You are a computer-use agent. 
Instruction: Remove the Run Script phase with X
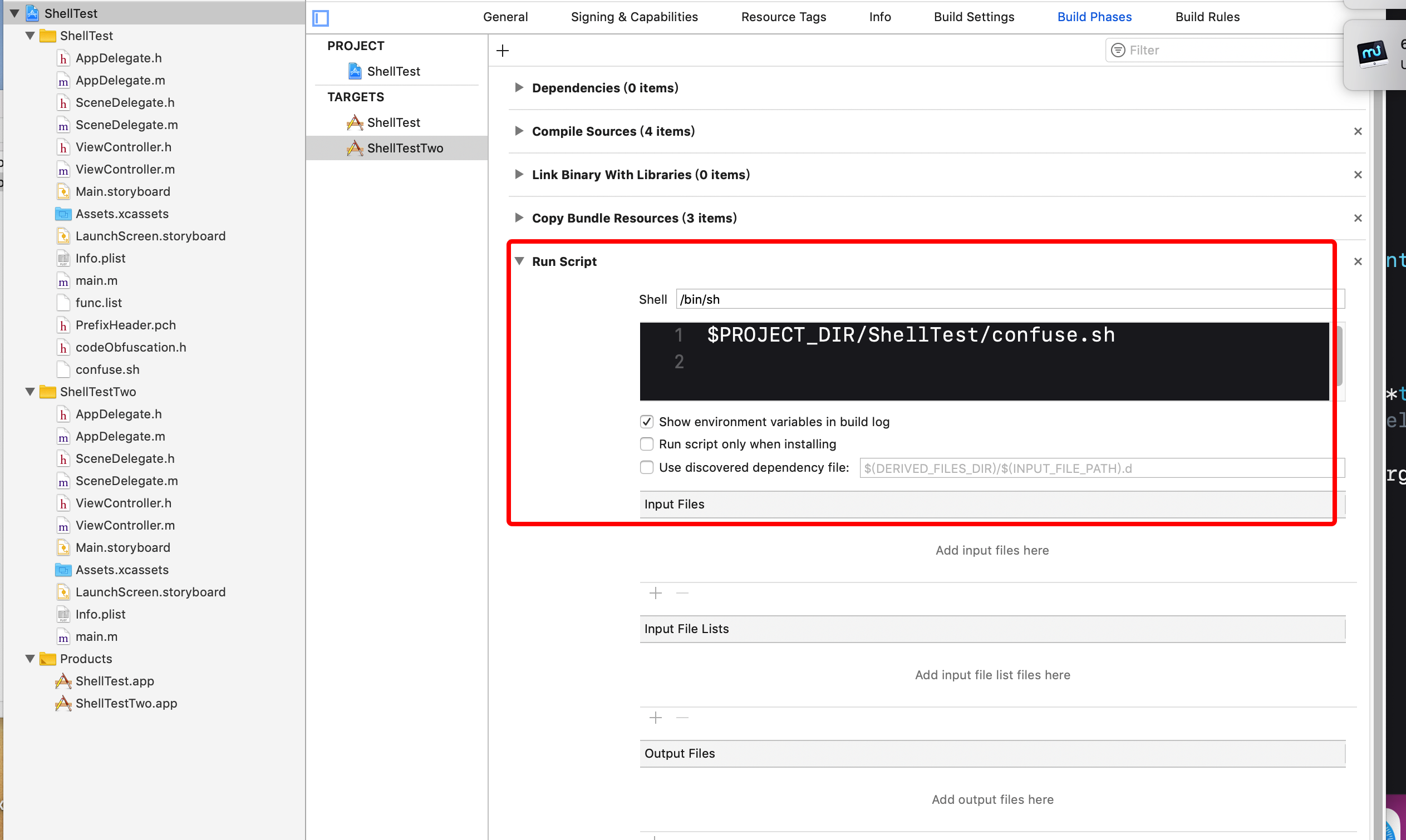[1358, 261]
